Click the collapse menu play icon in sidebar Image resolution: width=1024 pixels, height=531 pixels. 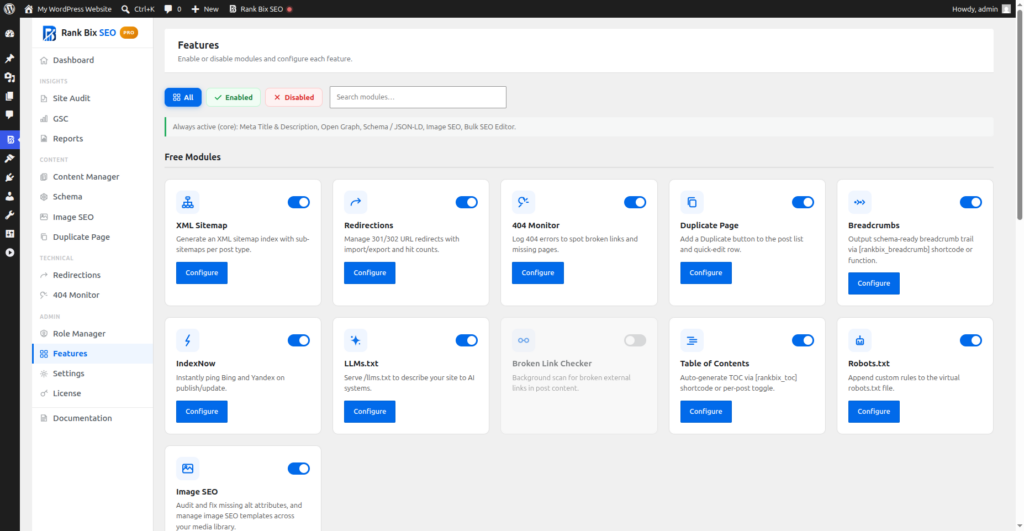click(x=10, y=253)
